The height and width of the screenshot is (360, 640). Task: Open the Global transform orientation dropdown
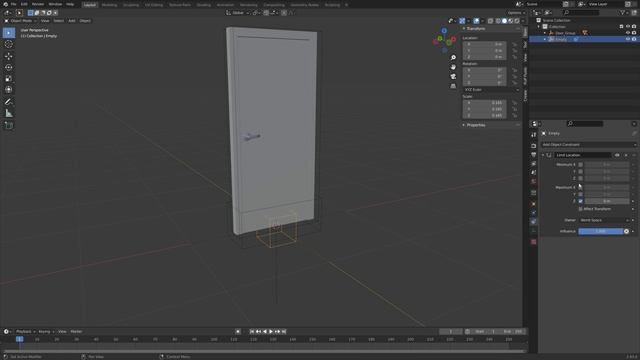238,13
